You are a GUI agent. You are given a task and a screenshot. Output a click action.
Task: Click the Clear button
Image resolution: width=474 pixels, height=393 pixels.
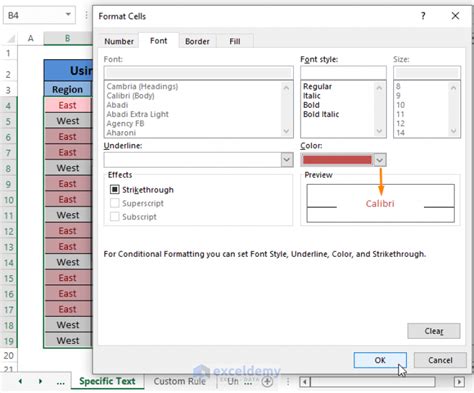[x=434, y=331]
